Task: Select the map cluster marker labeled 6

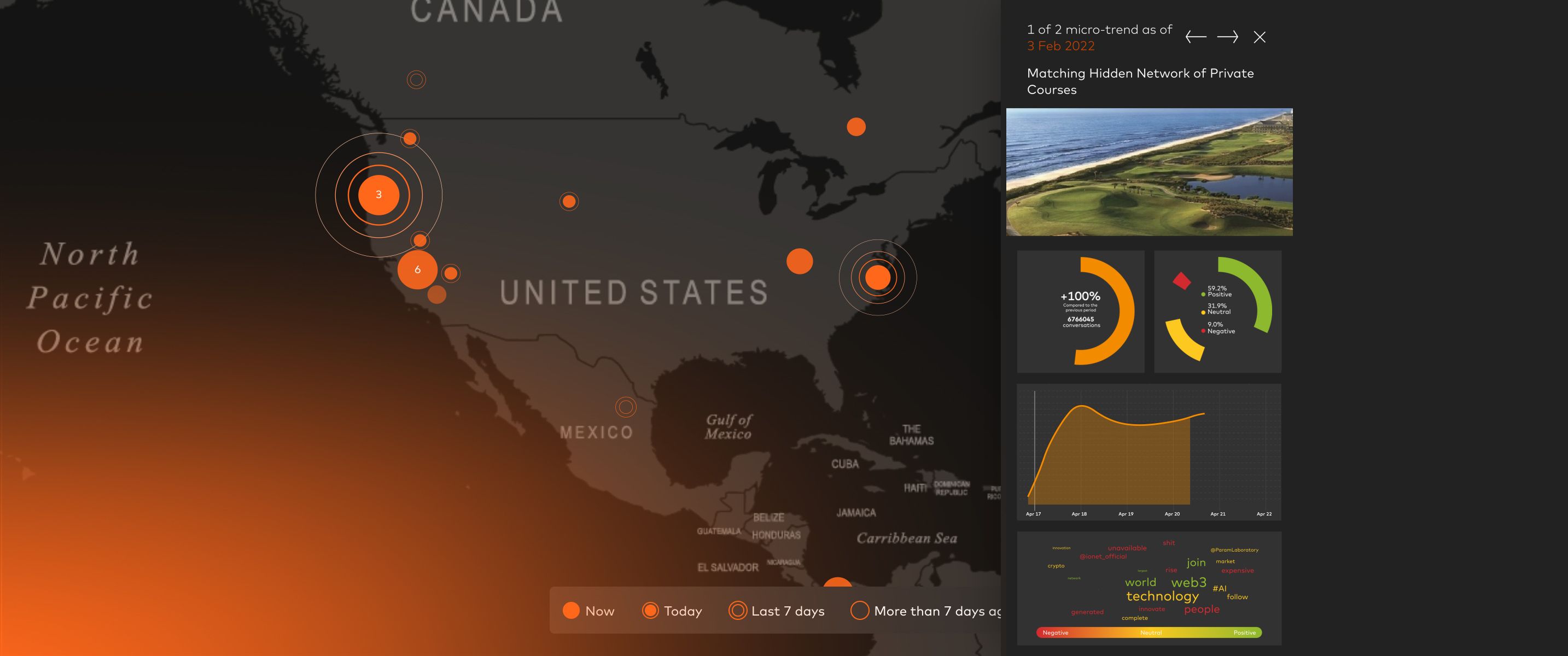Action: (417, 270)
